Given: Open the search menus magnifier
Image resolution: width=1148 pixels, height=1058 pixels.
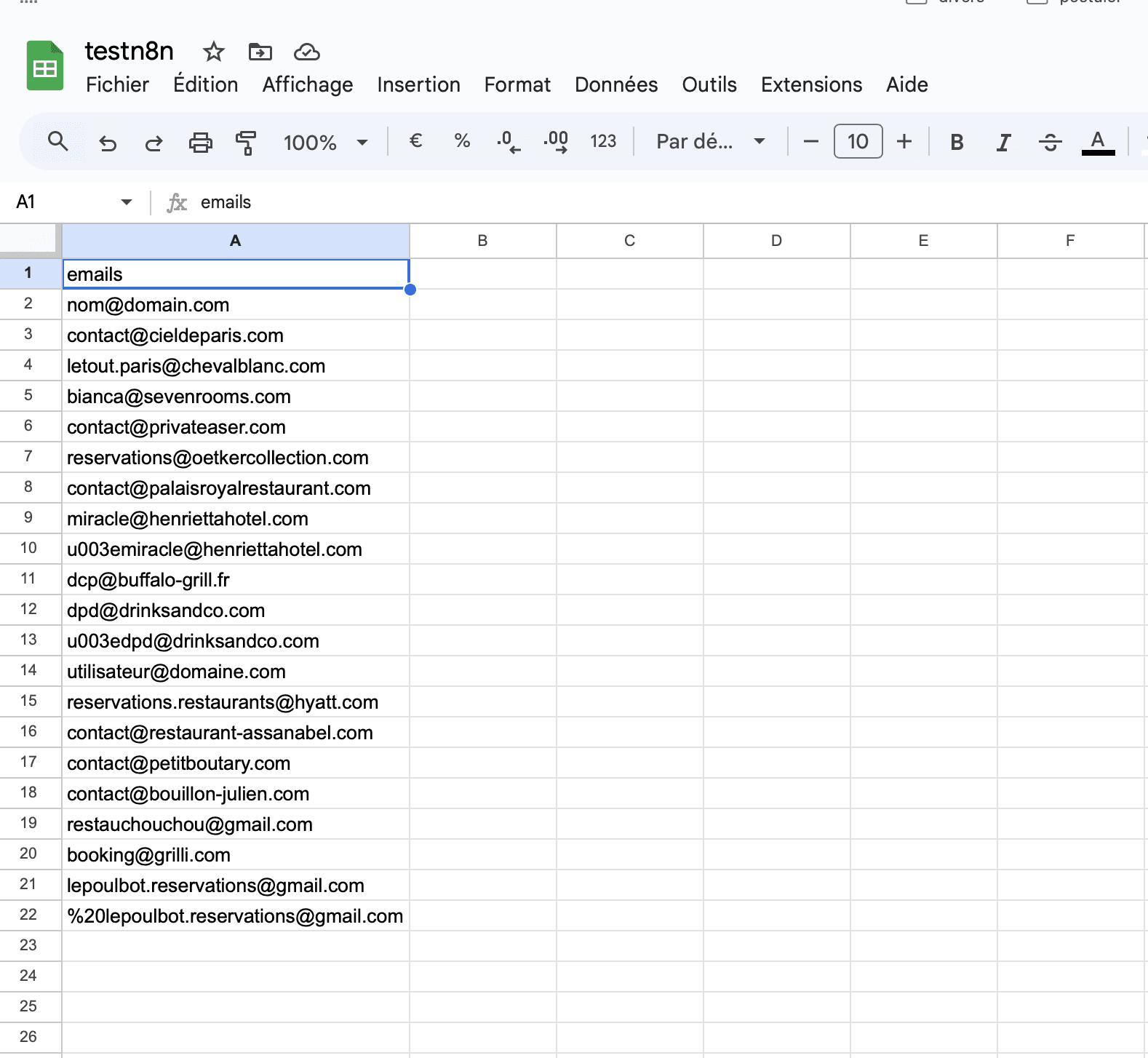Looking at the screenshot, I should [x=58, y=141].
